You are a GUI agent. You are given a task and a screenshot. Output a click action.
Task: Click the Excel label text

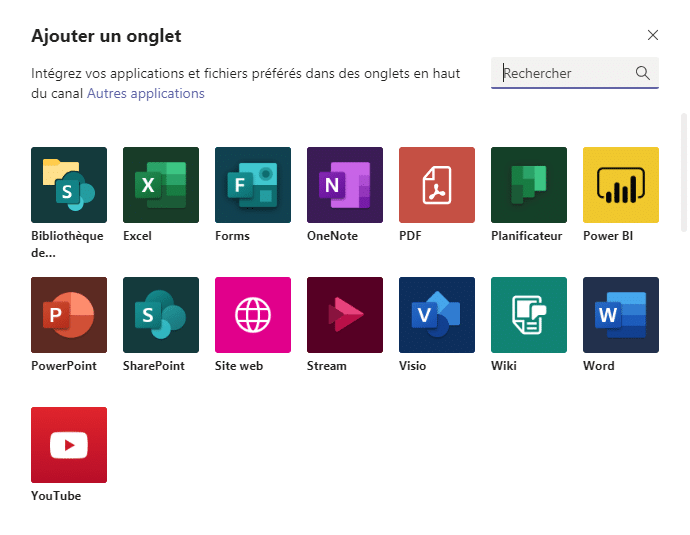(x=137, y=236)
